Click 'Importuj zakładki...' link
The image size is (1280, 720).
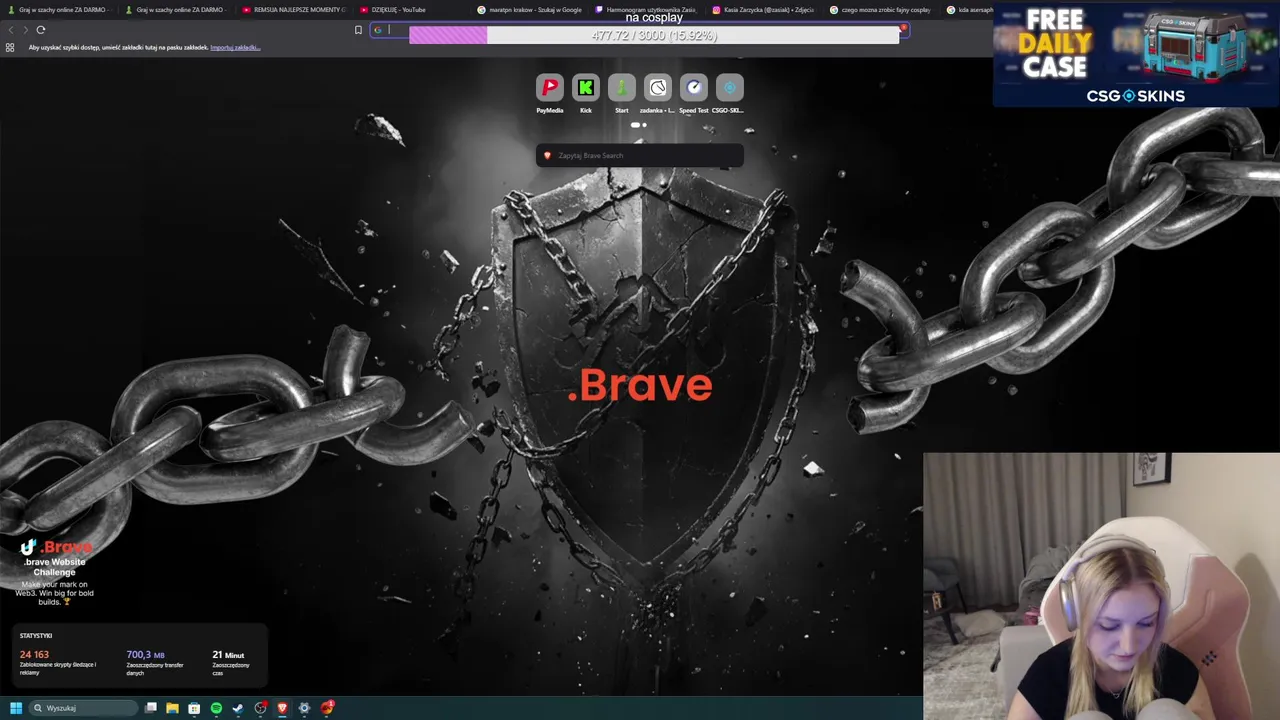[235, 47]
